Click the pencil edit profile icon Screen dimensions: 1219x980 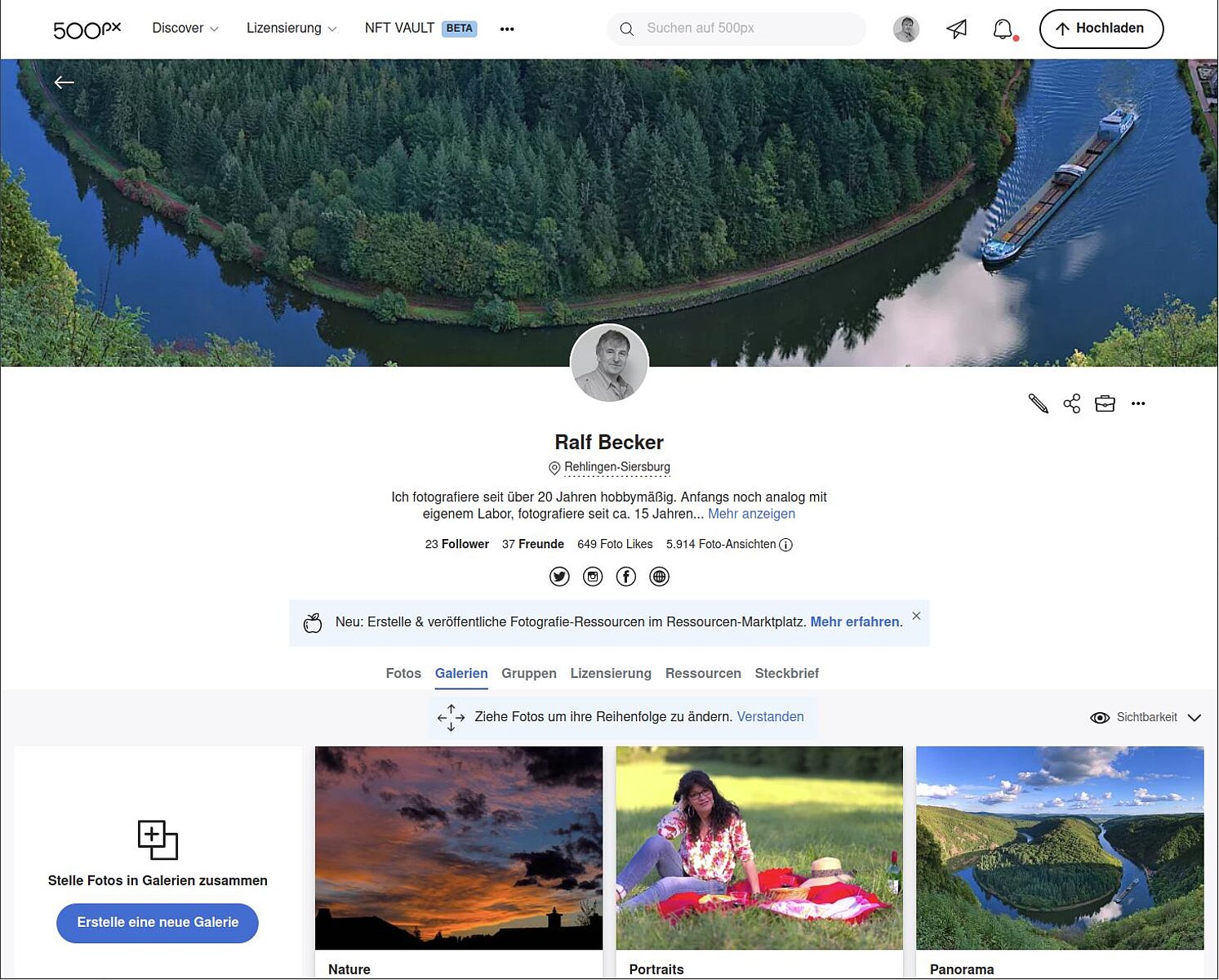pos(1038,403)
